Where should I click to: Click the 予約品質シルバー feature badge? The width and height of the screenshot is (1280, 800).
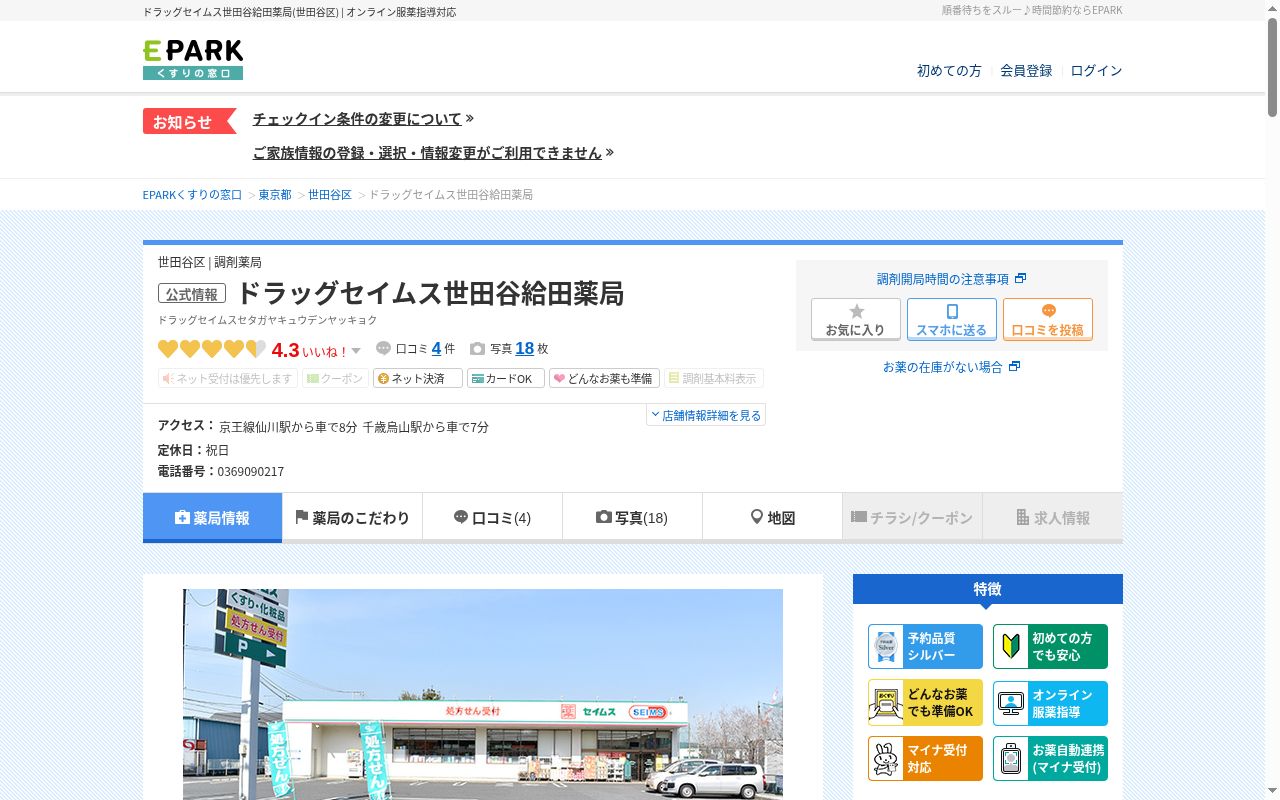[926, 647]
